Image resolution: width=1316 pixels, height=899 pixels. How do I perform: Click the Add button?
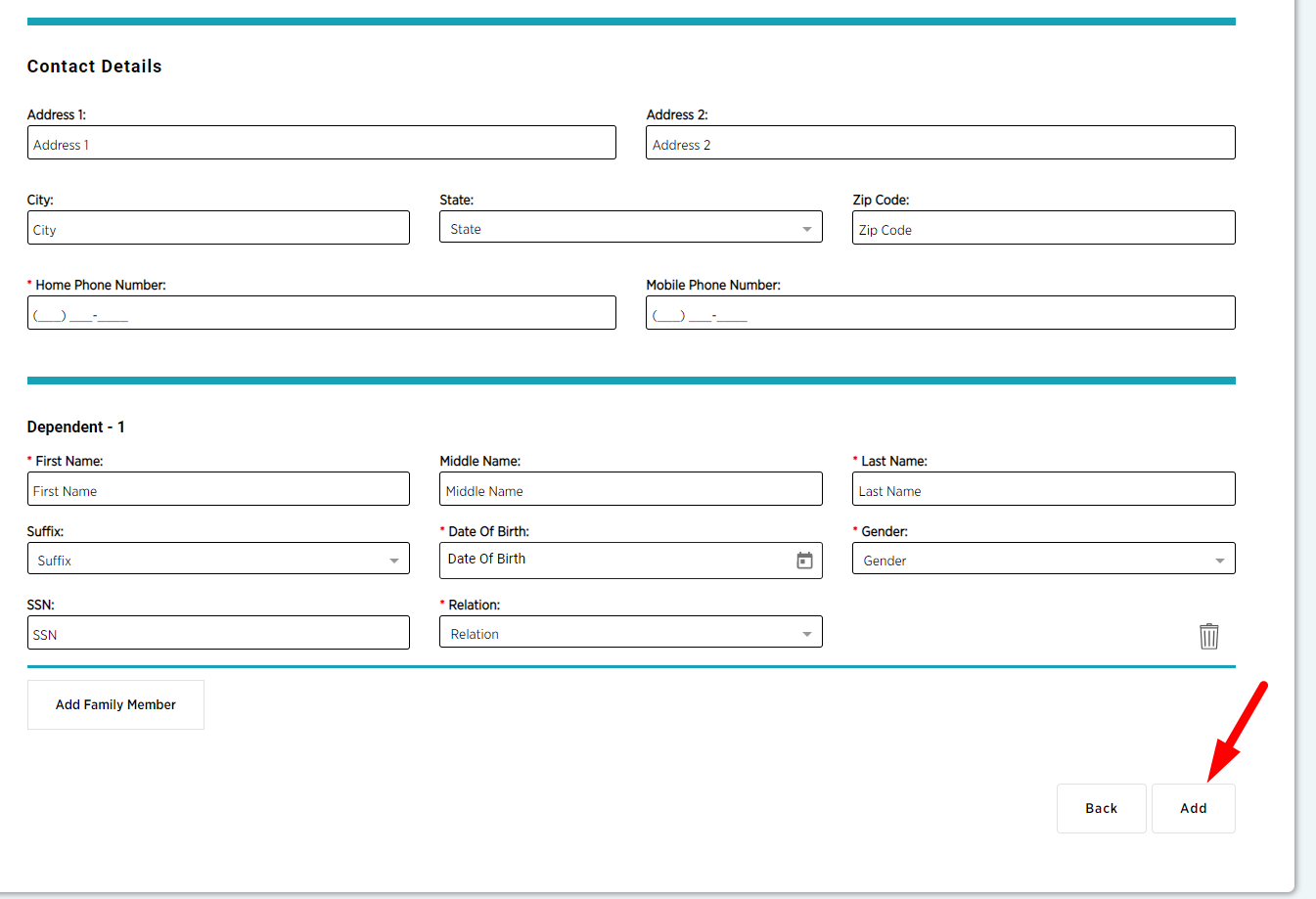1193,808
